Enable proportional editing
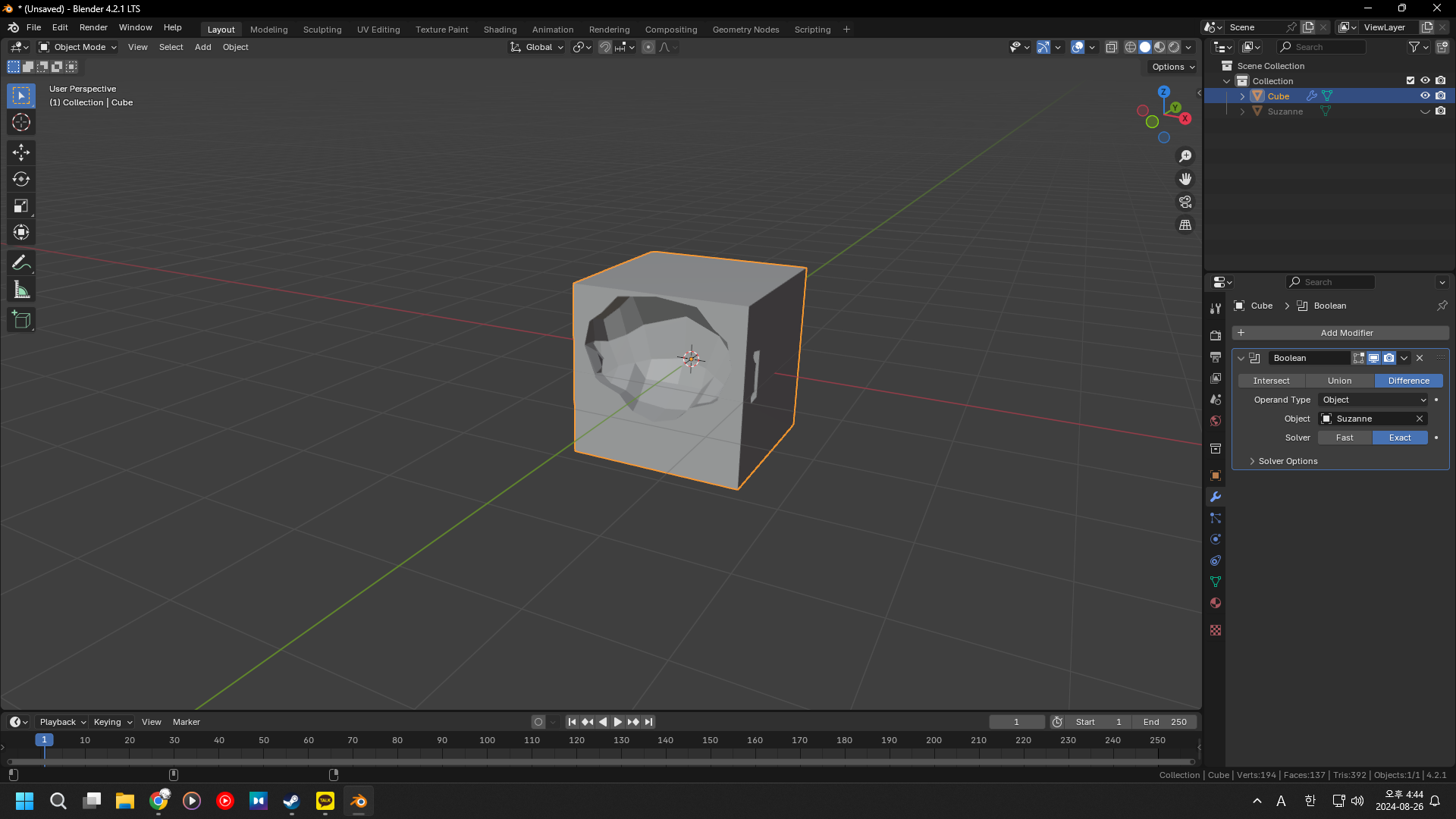Screen dimensions: 1456x819 648,47
